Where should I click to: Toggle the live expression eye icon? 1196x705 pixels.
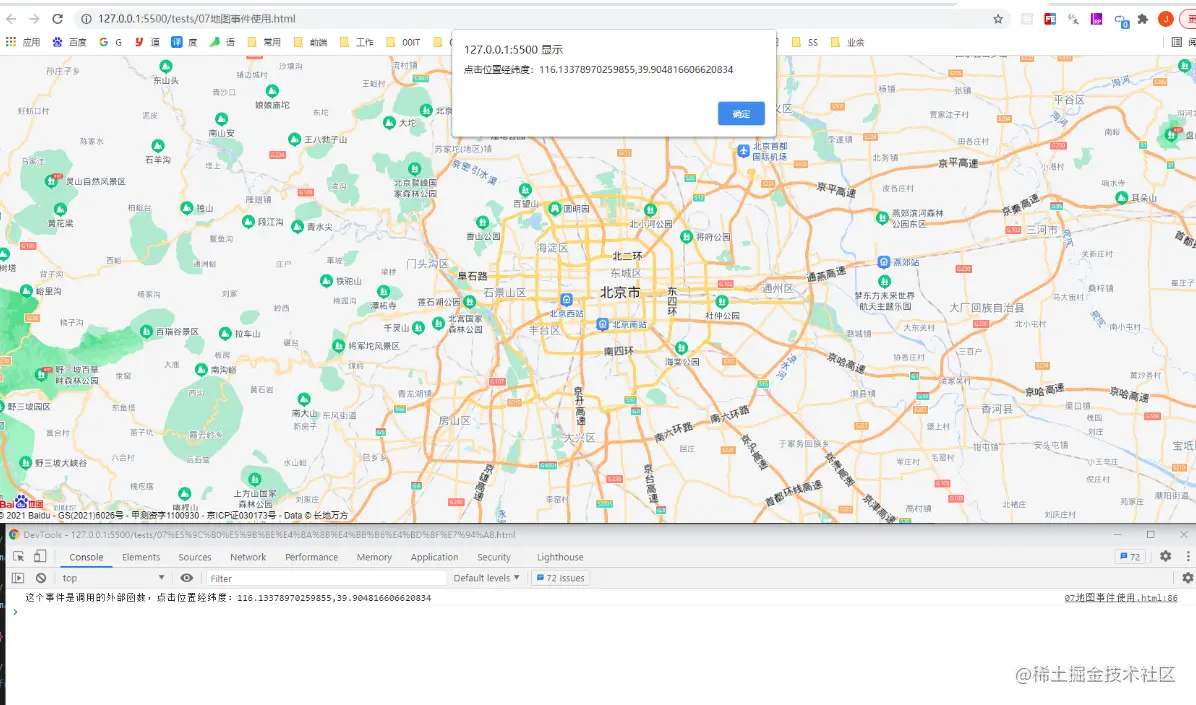click(186, 578)
